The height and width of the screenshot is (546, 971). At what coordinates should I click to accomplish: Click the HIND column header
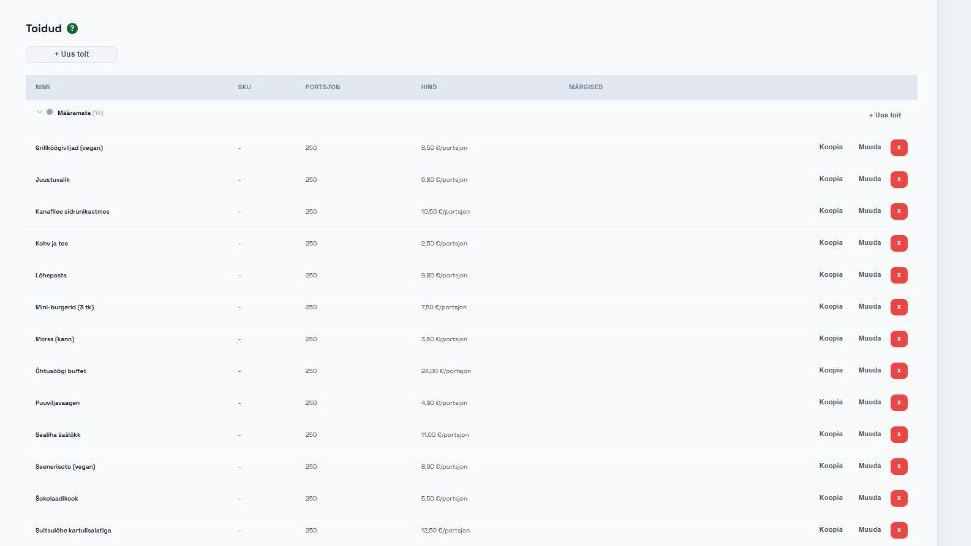pos(429,87)
